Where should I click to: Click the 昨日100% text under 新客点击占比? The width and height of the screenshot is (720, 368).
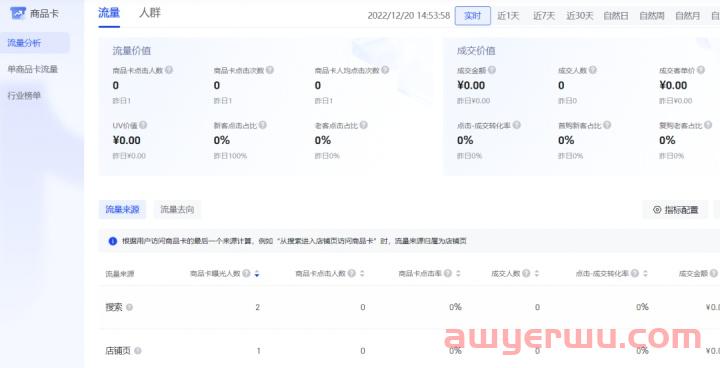pos(230,156)
